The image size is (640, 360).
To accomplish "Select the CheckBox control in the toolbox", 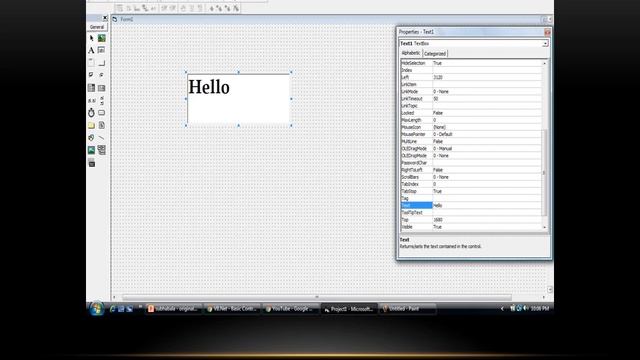I will pos(91,75).
